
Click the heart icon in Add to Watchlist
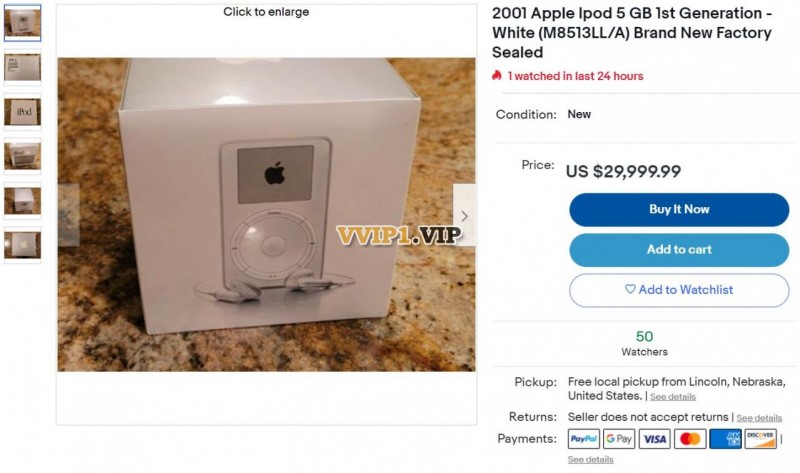pyautogui.click(x=630, y=289)
